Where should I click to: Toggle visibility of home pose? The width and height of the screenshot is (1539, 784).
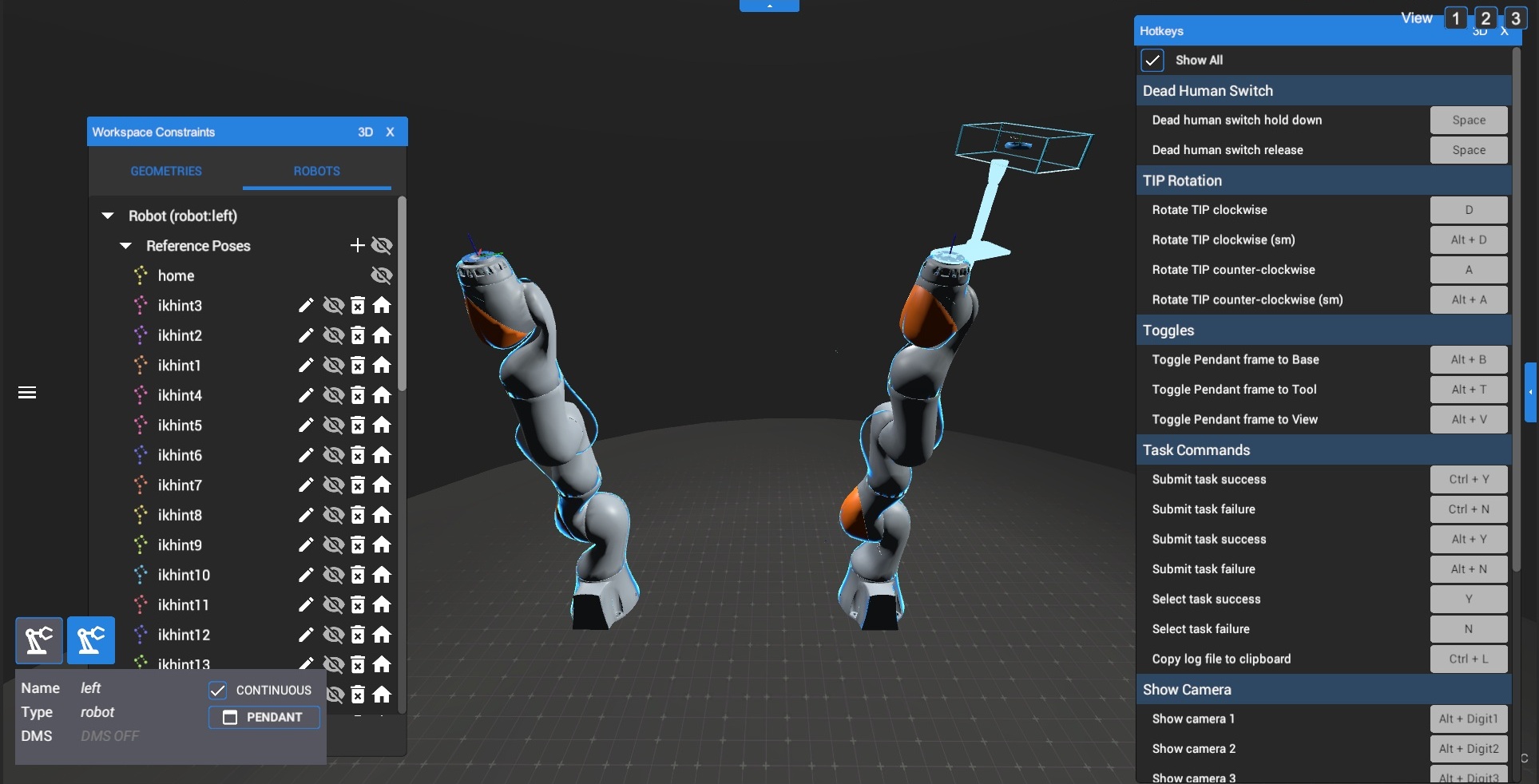(382, 275)
